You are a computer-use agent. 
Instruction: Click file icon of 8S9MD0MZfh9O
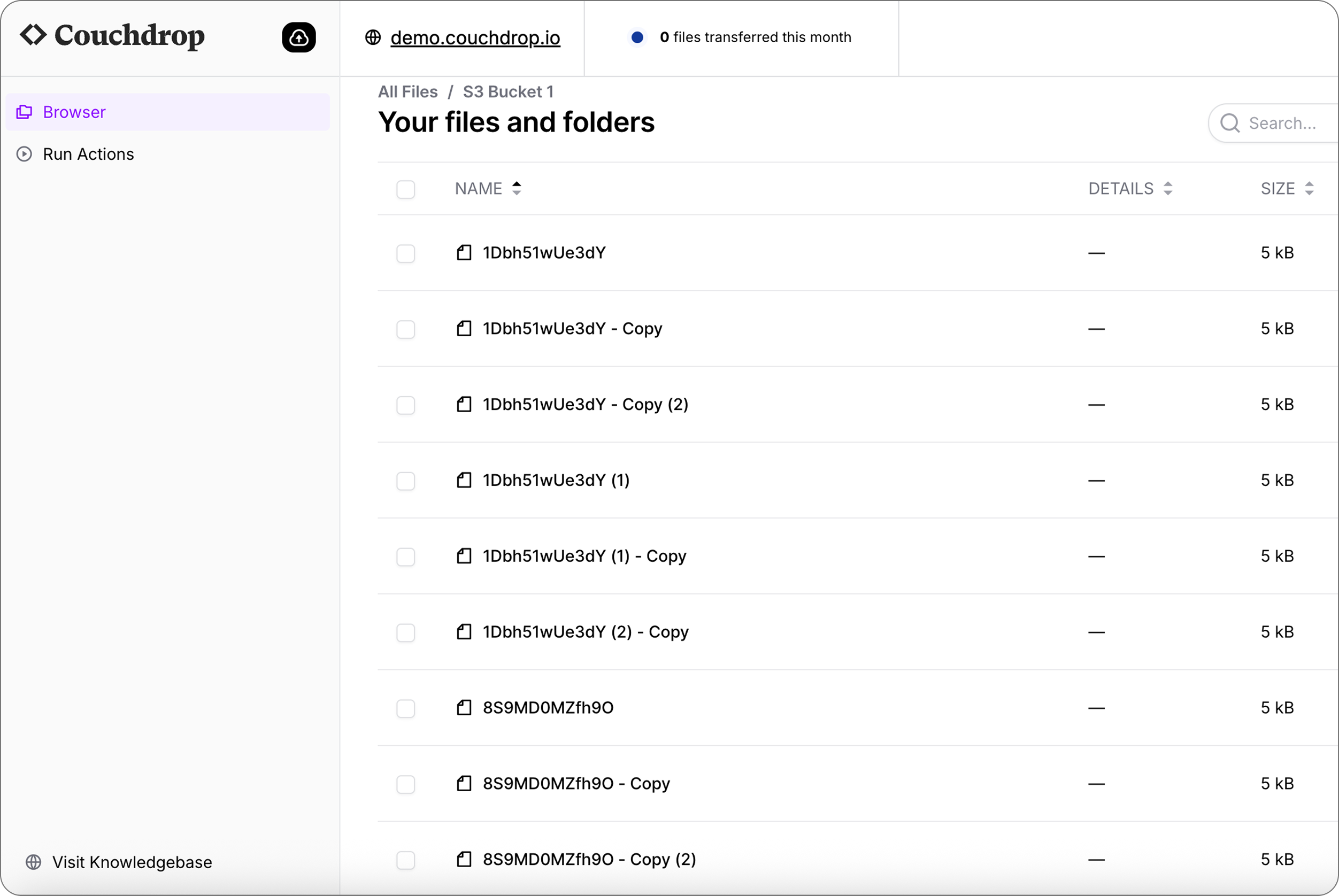coord(464,708)
